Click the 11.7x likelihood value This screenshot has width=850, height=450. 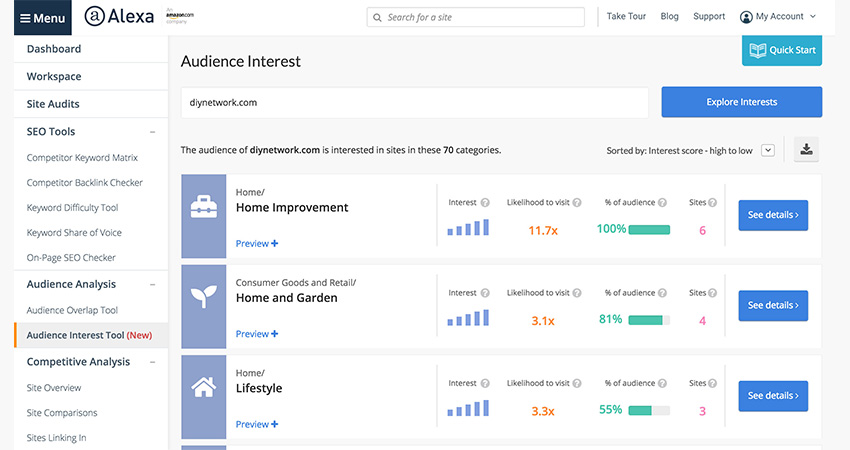pos(543,230)
